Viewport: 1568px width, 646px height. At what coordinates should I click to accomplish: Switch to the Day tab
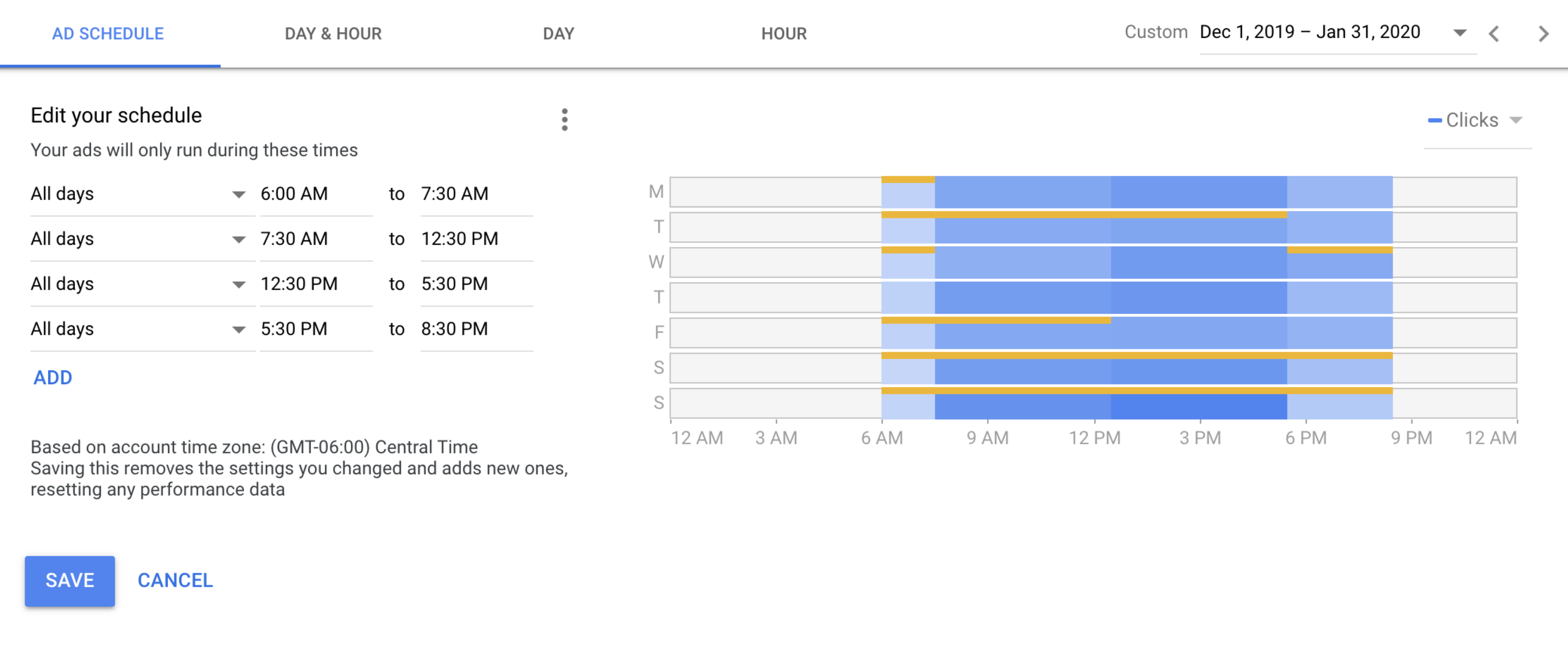click(558, 33)
